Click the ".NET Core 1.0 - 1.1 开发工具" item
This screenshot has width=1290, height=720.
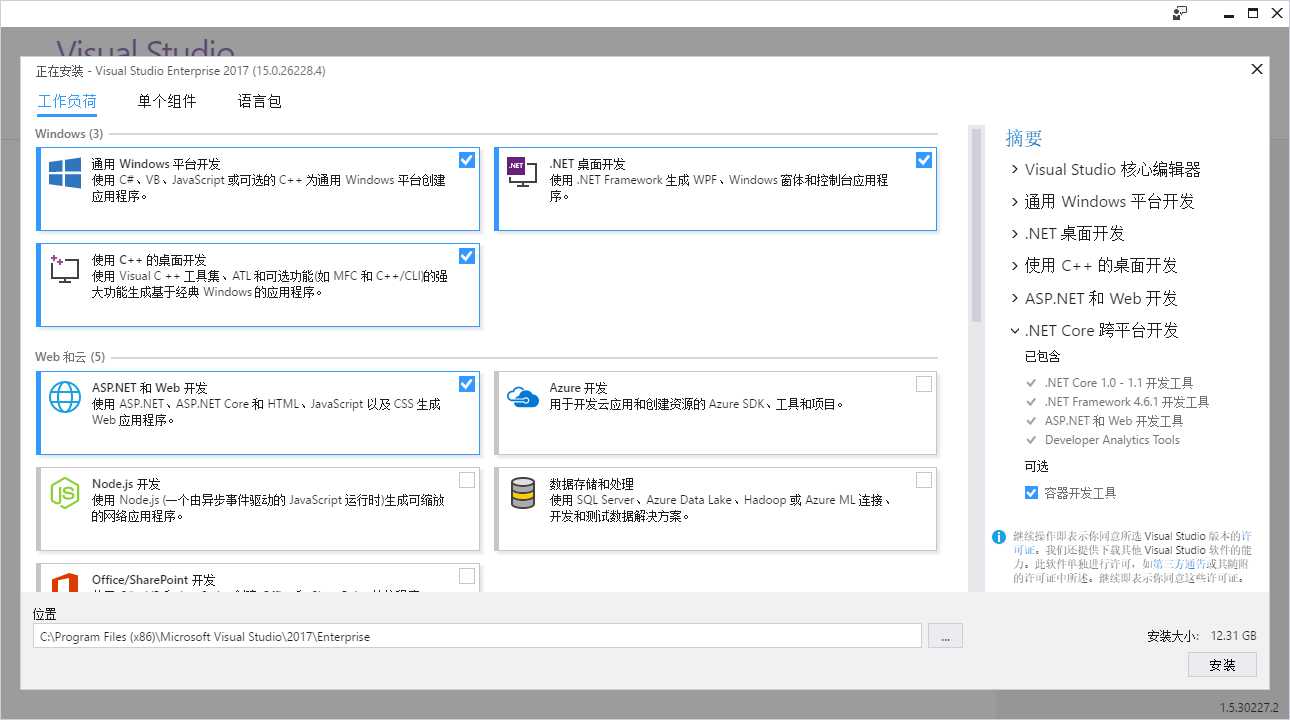point(1119,383)
